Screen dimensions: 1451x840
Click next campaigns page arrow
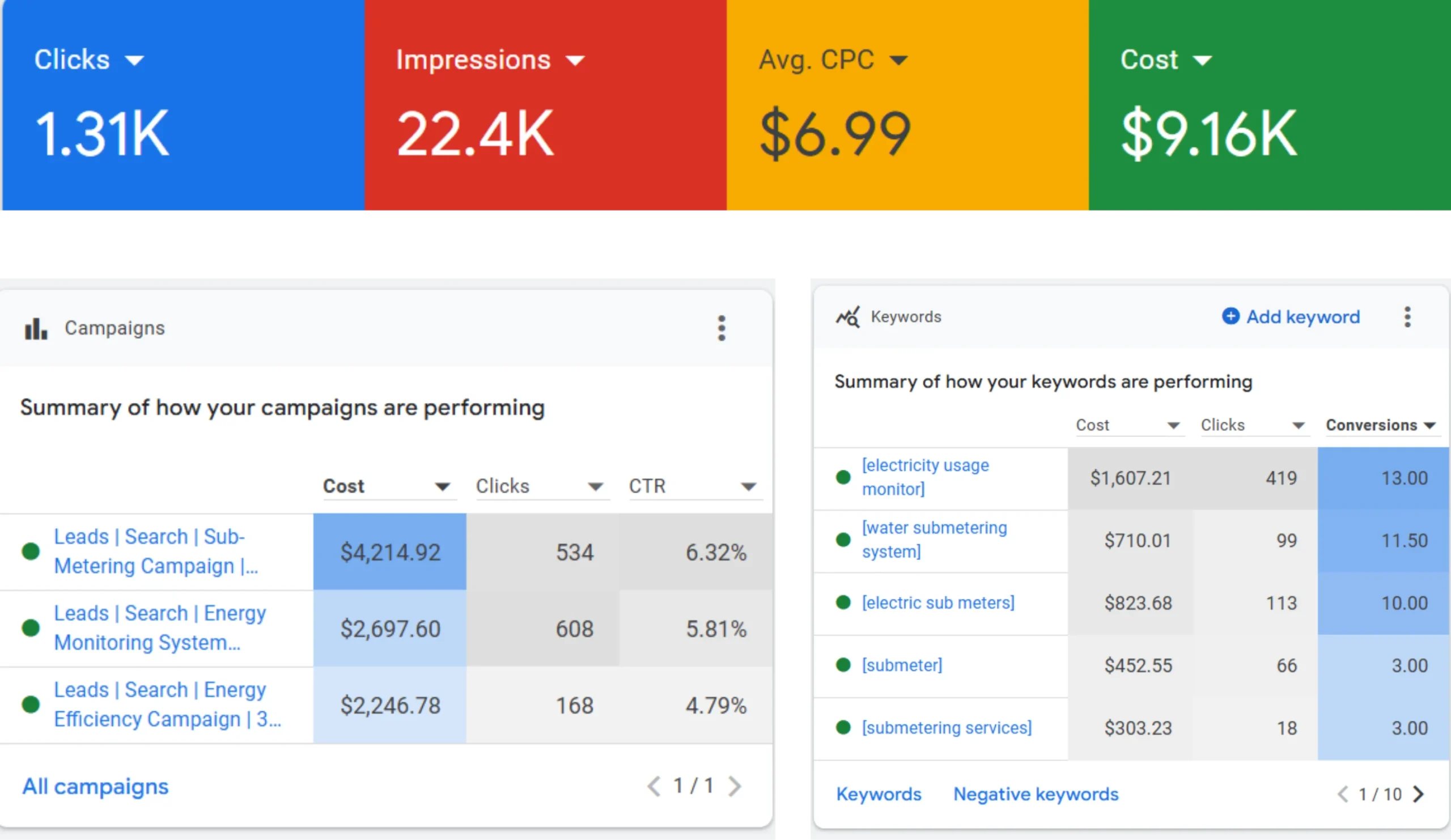(734, 786)
